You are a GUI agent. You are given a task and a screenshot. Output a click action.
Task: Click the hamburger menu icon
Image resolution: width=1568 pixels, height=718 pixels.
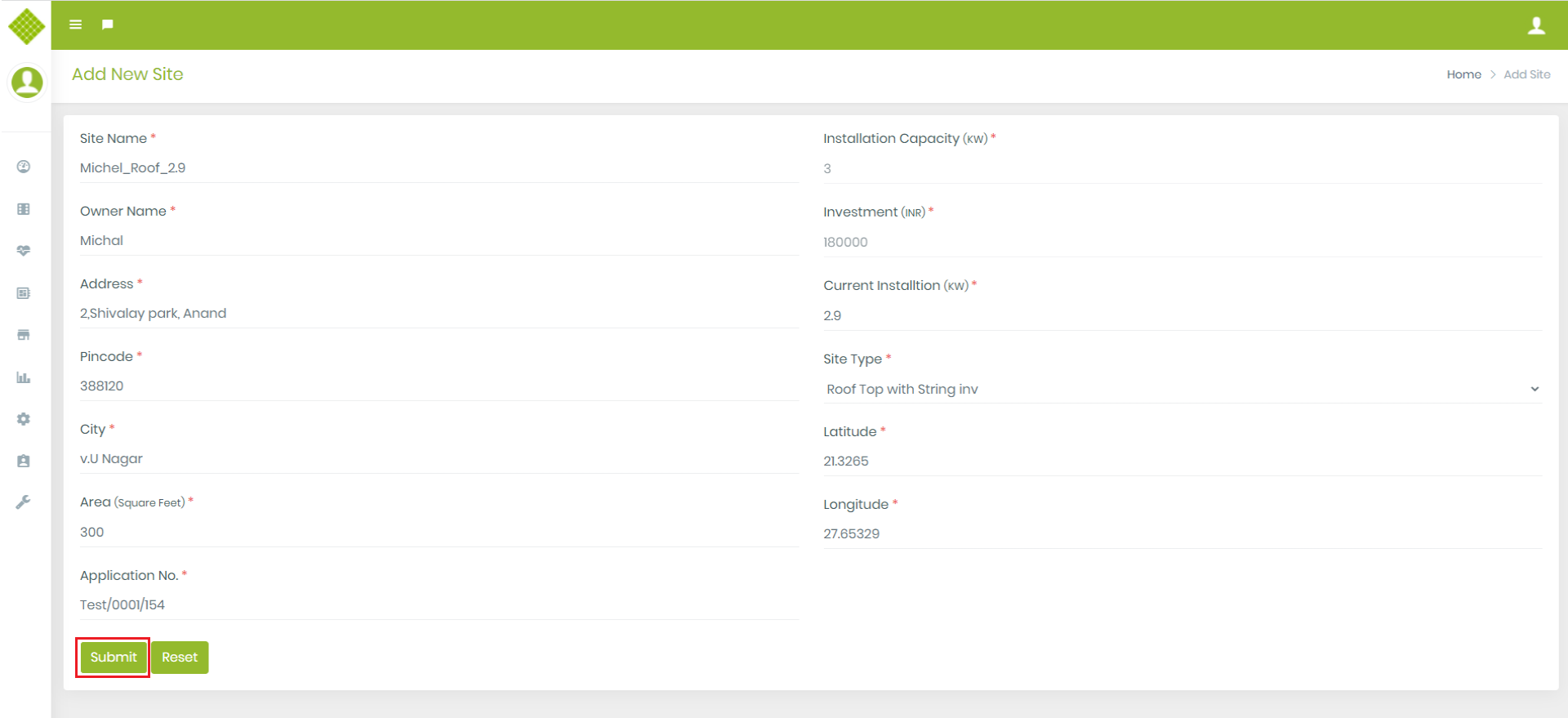[75, 25]
